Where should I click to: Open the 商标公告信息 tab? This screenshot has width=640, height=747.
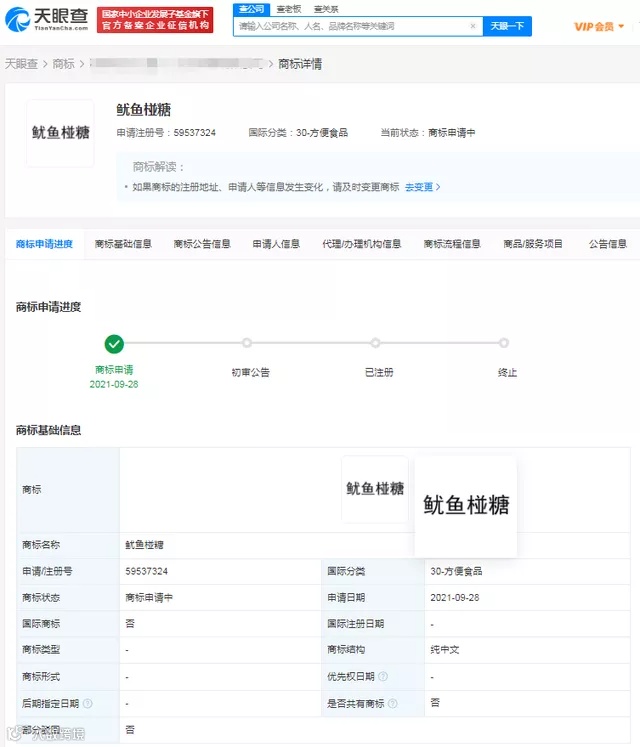click(x=202, y=244)
